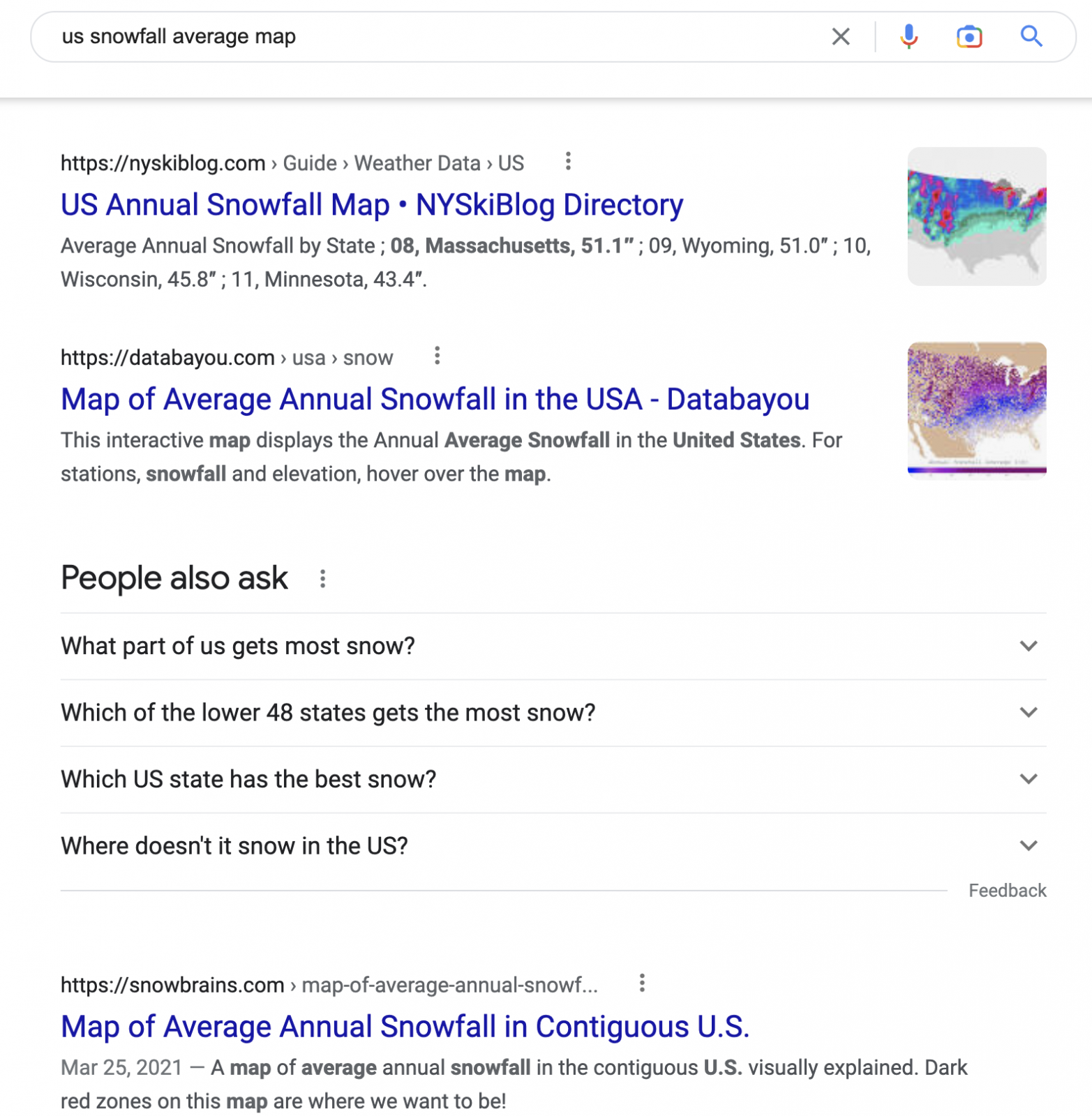Image resolution: width=1092 pixels, height=1116 pixels.
Task: Click the Feedback link below the questions
Action: click(x=1007, y=891)
